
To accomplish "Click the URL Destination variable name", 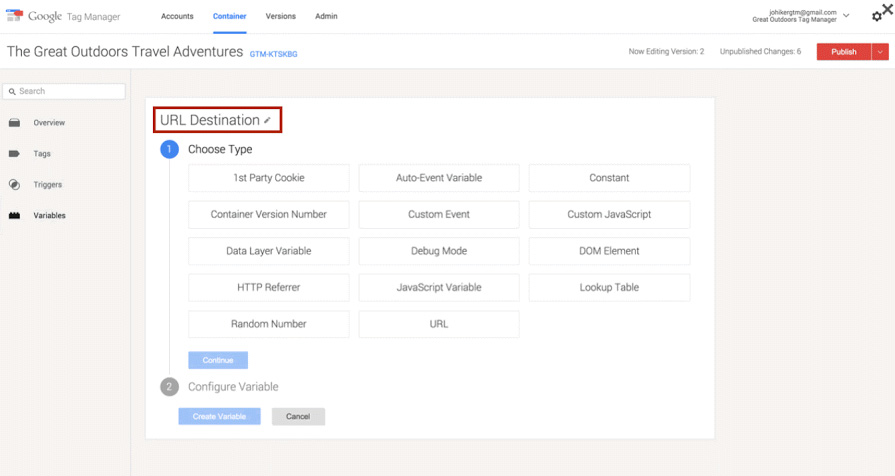I will click(x=209, y=120).
